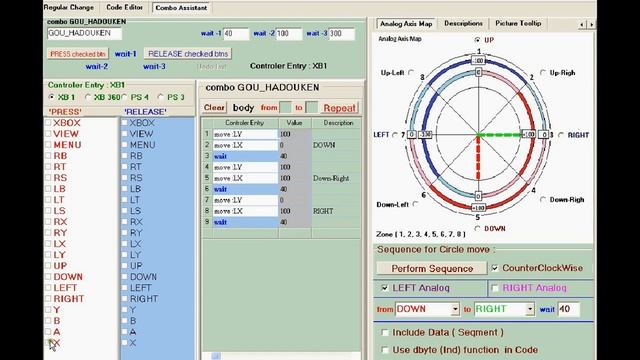Viewport: 640px width, 360px height.
Task: Select row 5 move :LX entry
Action: coord(245,178)
